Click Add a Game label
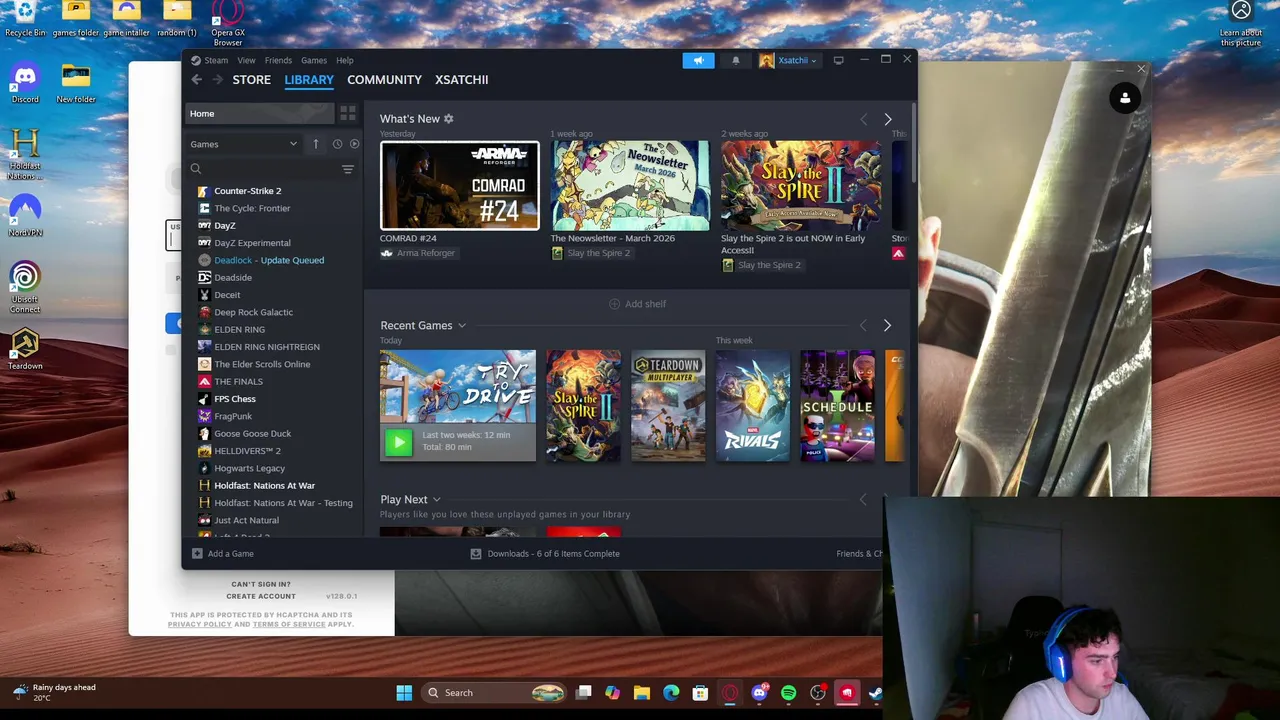 pos(231,554)
